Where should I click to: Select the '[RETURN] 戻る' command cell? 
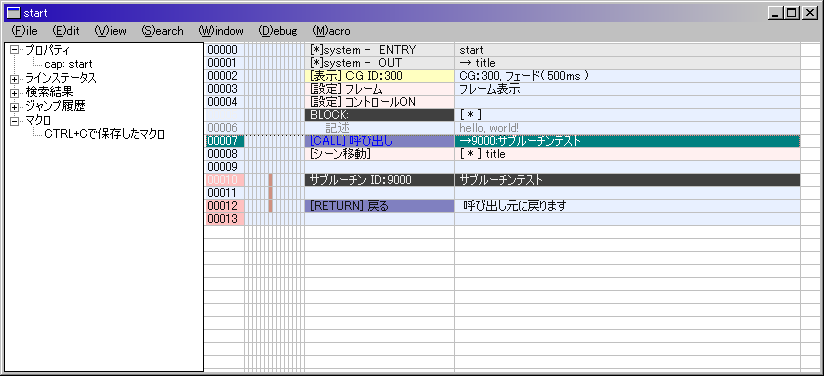[x=379, y=206]
